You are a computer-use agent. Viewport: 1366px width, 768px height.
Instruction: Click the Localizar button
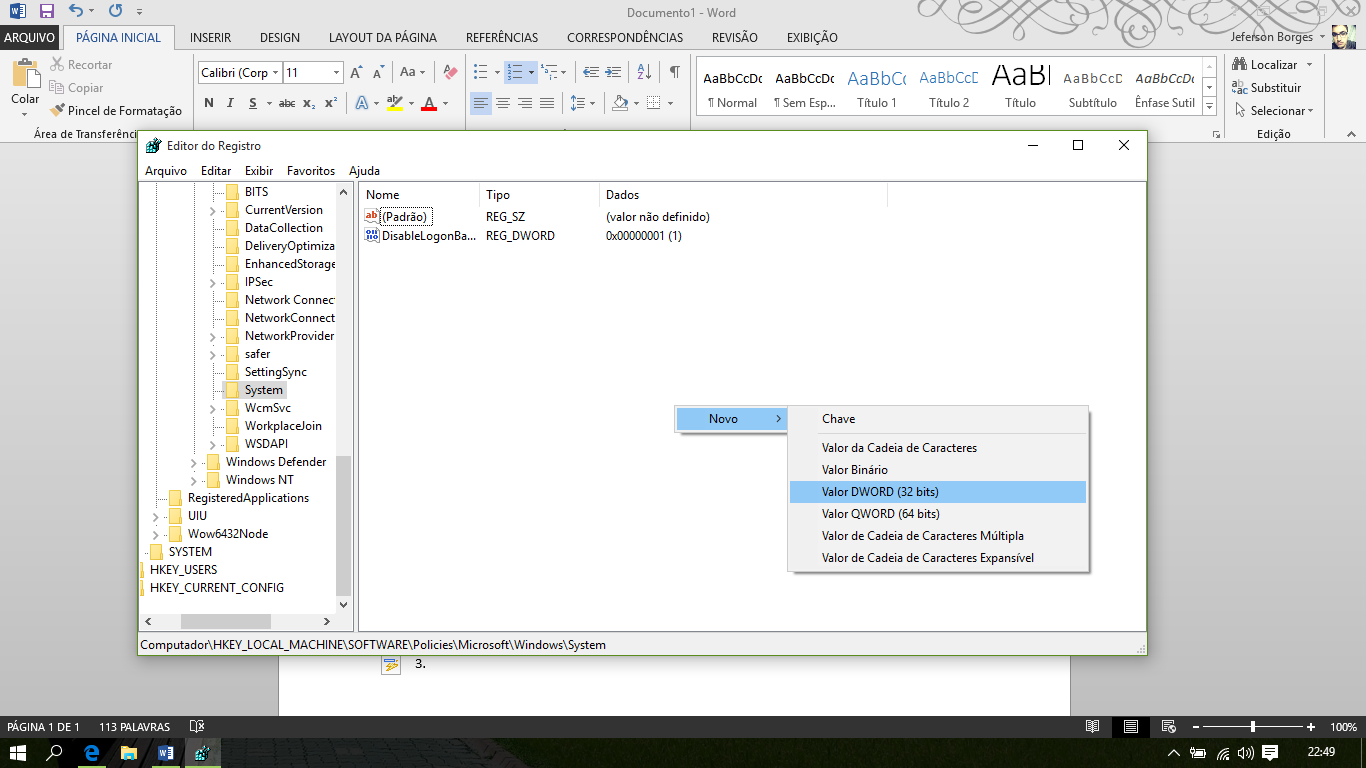click(1266, 65)
